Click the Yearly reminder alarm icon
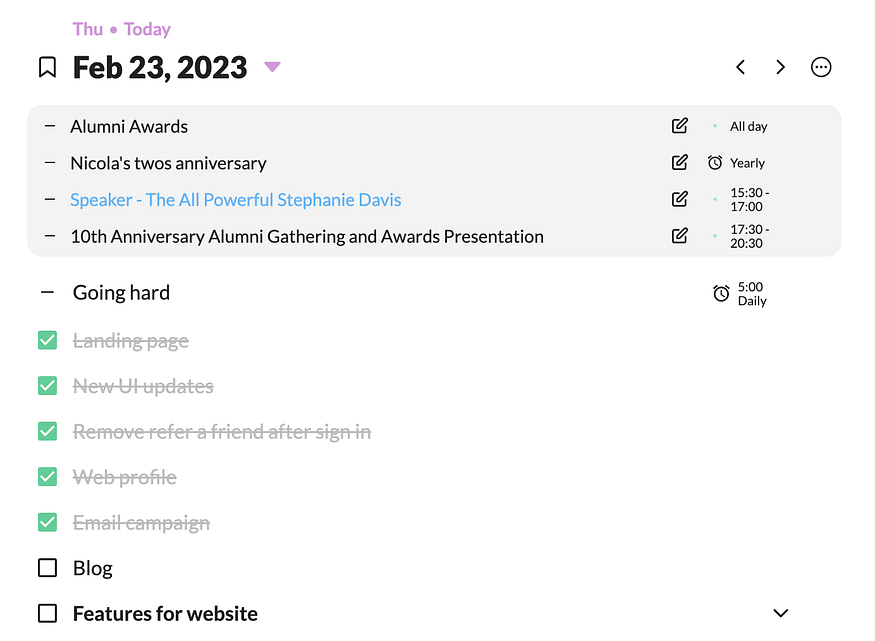Screen dimensions: 875x641 (x=715, y=163)
